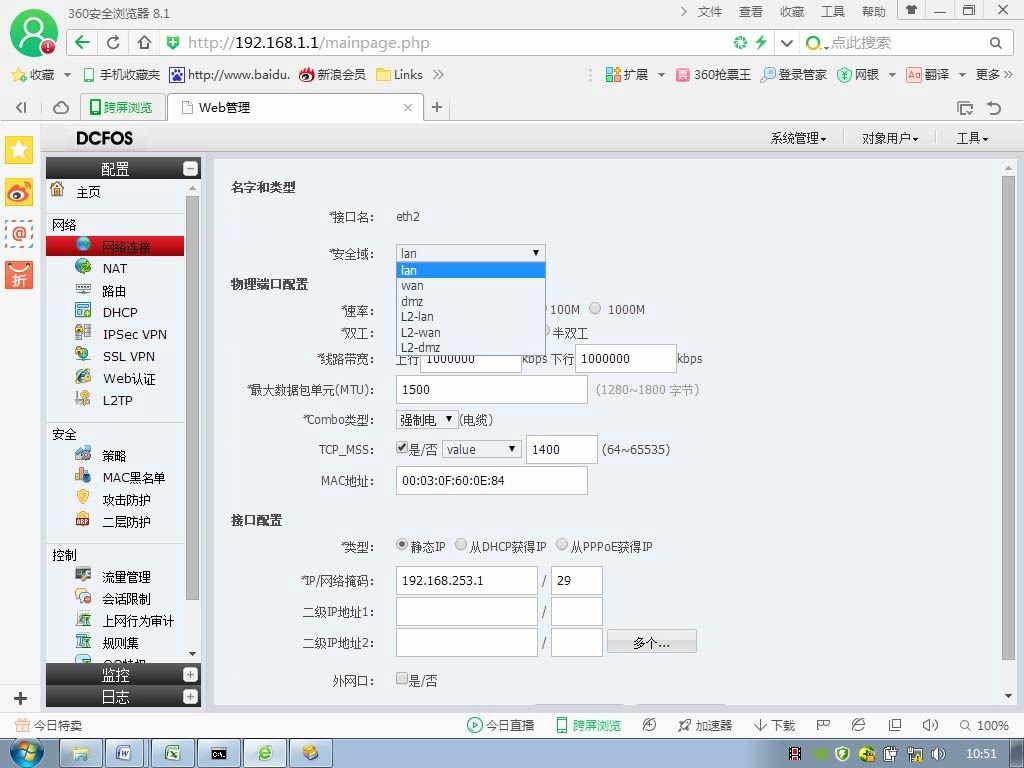
Task: Open the 规则集 page
Action: click(120, 643)
